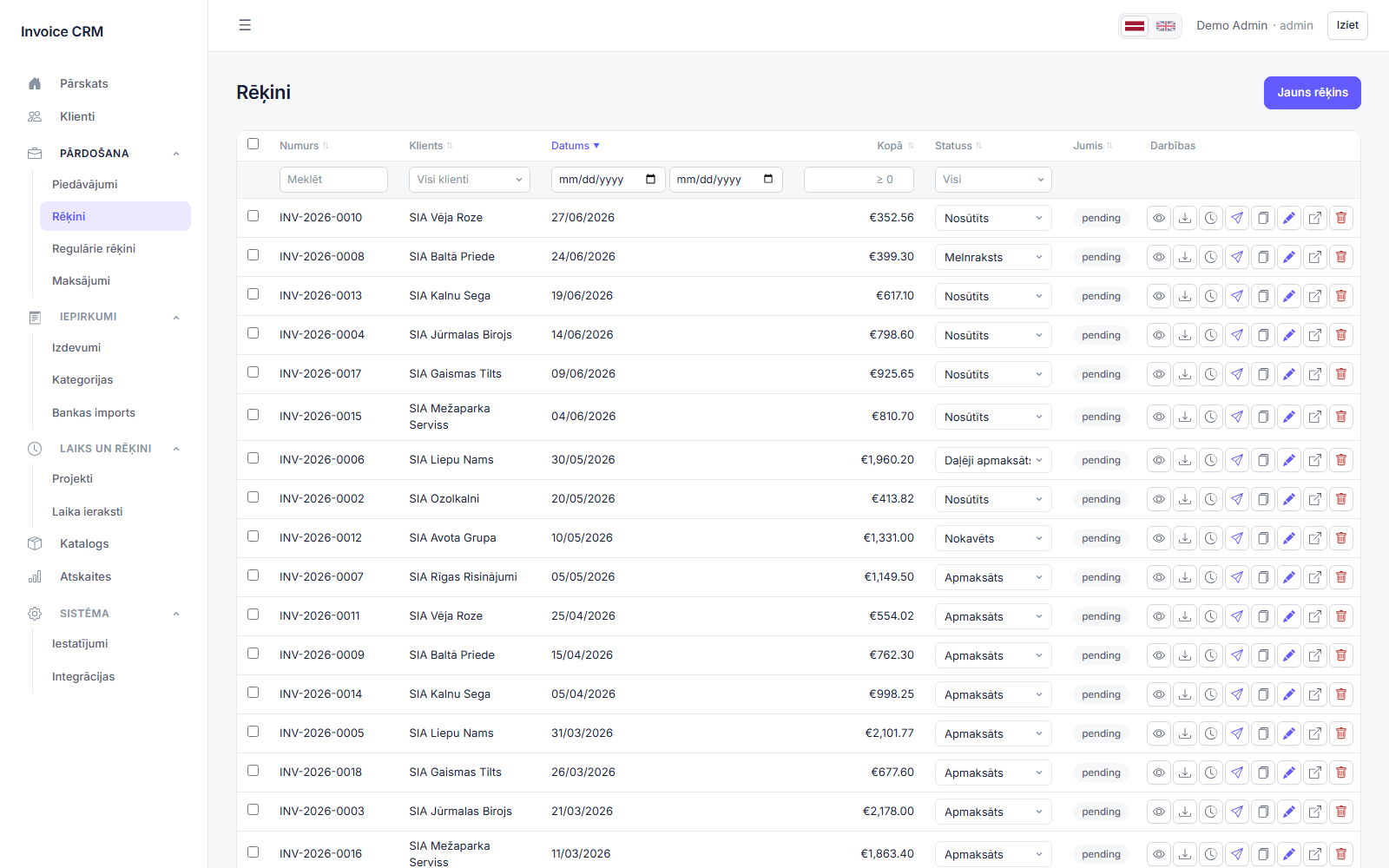Open INV-2026-0006 in external link
The image size is (1389, 868).
1315,460
